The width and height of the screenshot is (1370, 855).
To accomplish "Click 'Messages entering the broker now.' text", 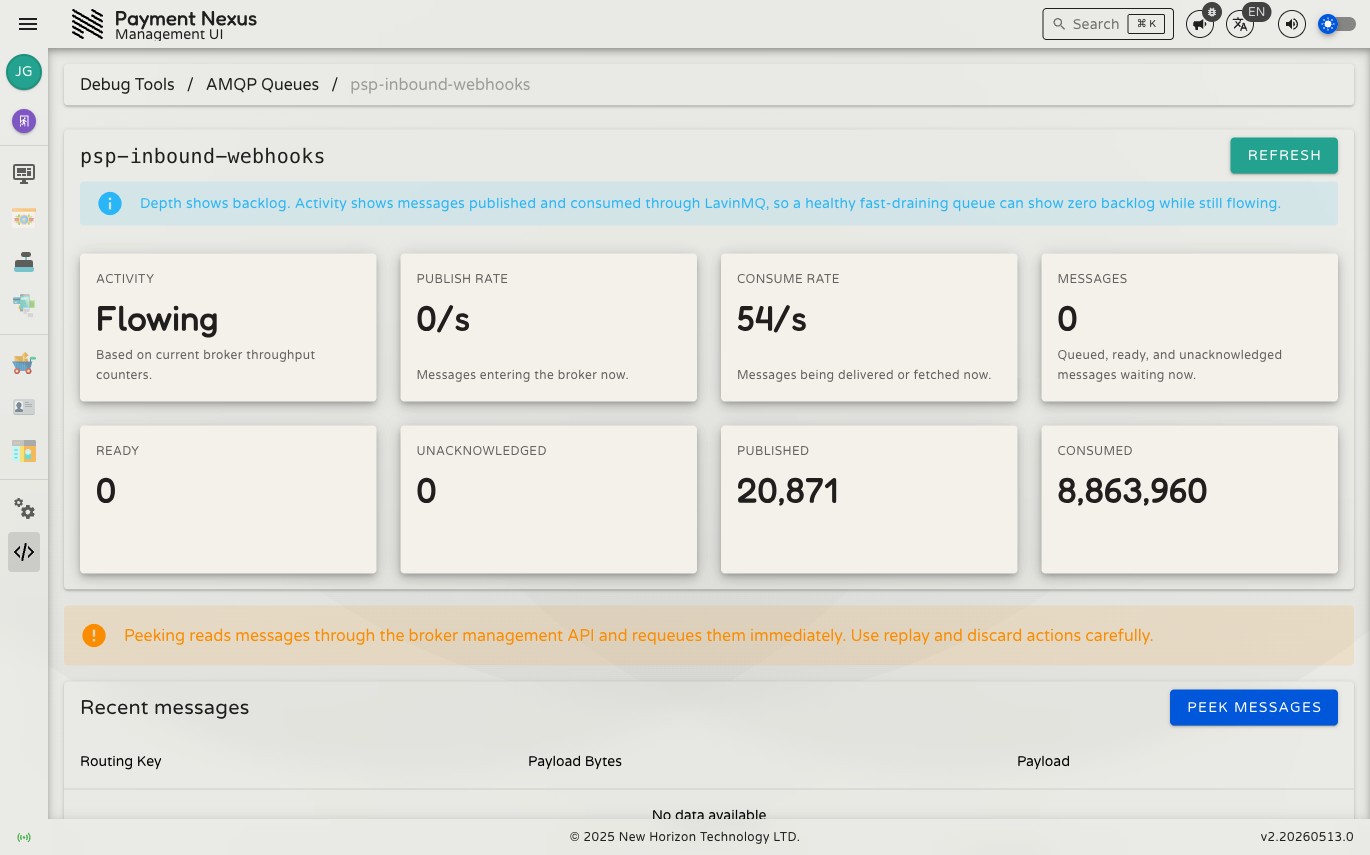I will tap(522, 375).
